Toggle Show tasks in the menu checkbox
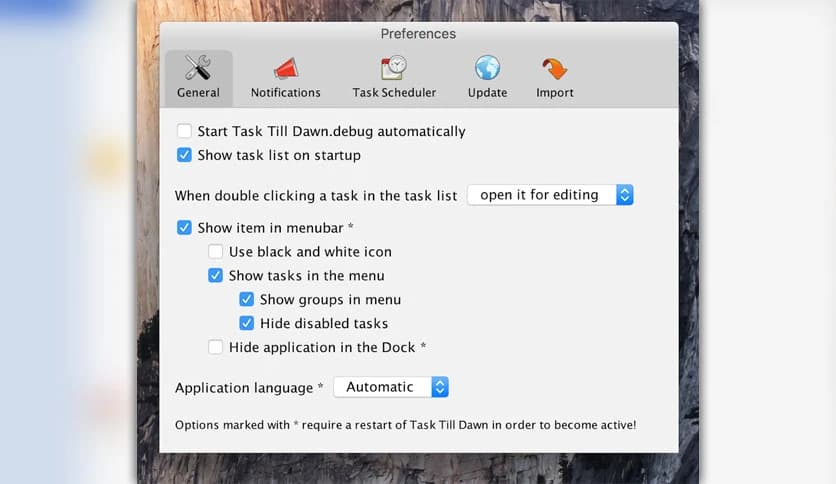Image resolution: width=836 pixels, height=484 pixels. point(215,276)
